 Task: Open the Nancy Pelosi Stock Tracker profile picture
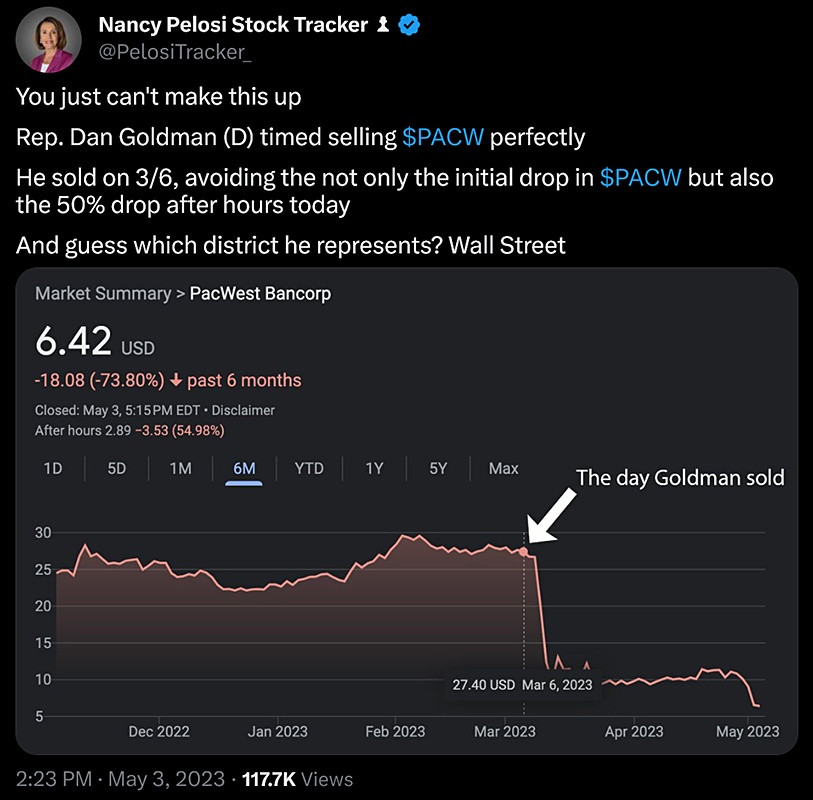point(48,40)
